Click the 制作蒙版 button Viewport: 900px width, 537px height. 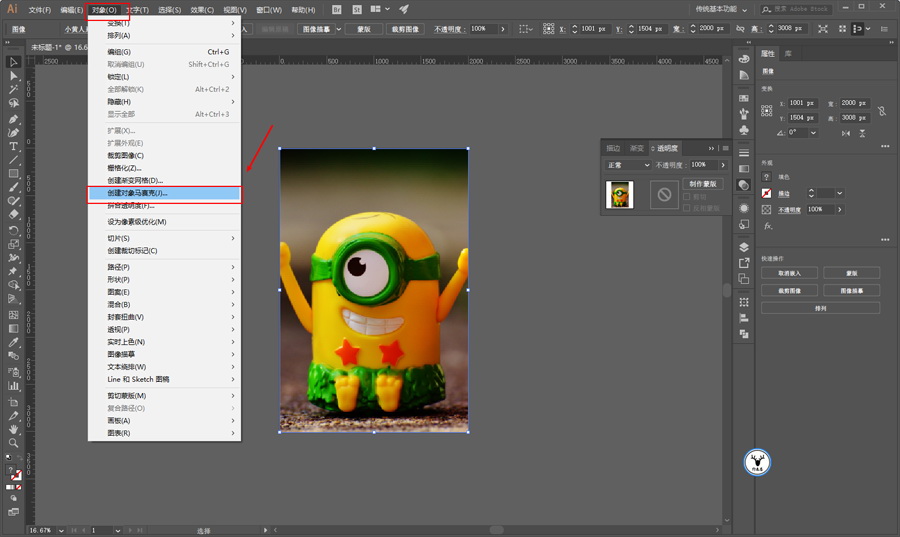704,184
